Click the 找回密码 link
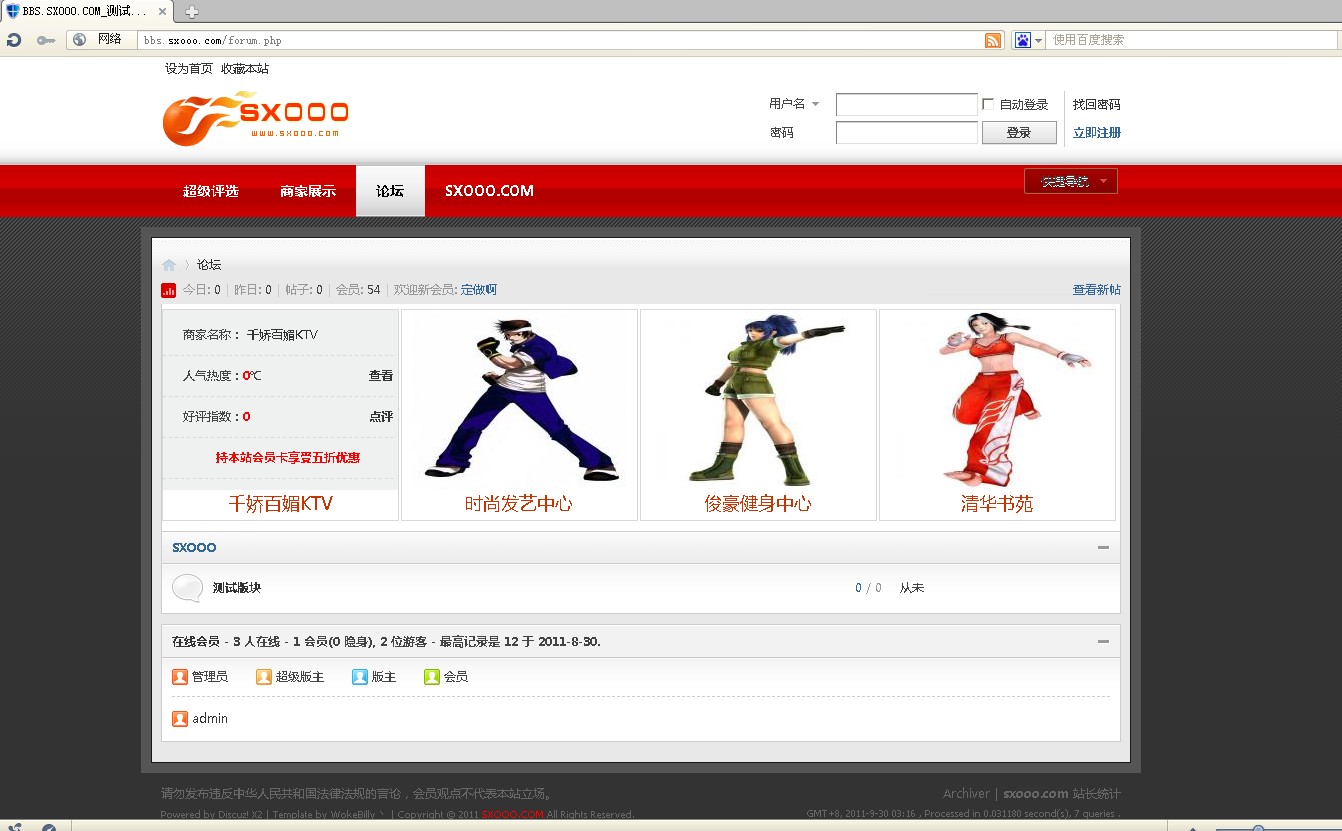The image size is (1342, 831). coord(1097,104)
